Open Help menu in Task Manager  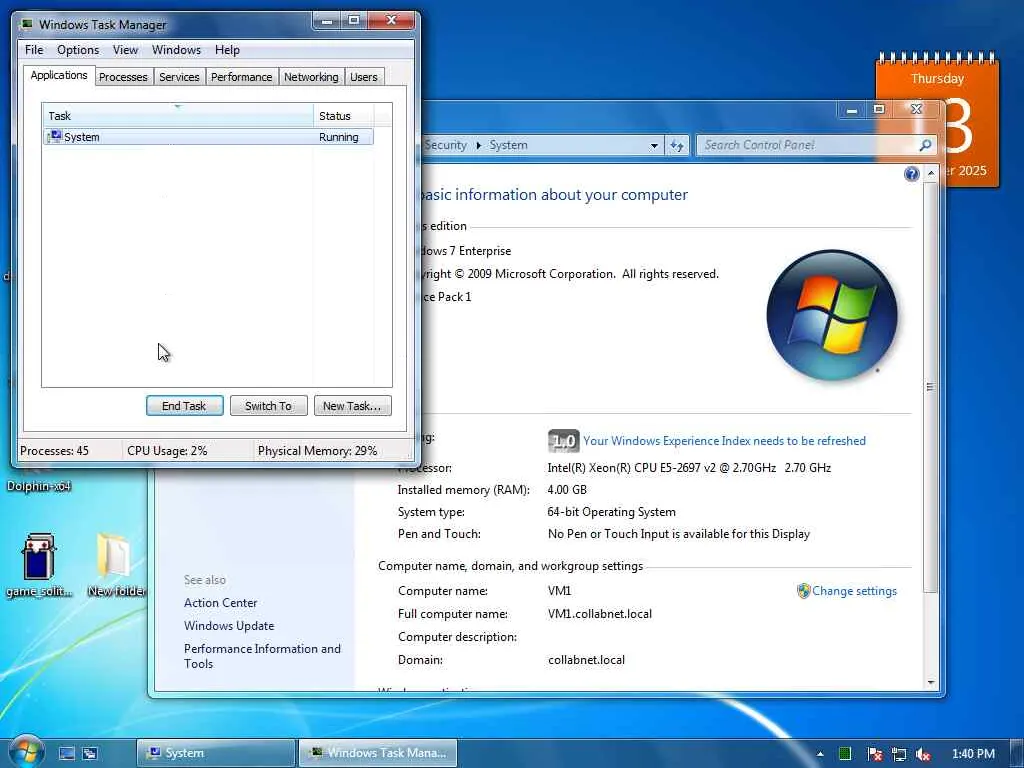coord(227,50)
